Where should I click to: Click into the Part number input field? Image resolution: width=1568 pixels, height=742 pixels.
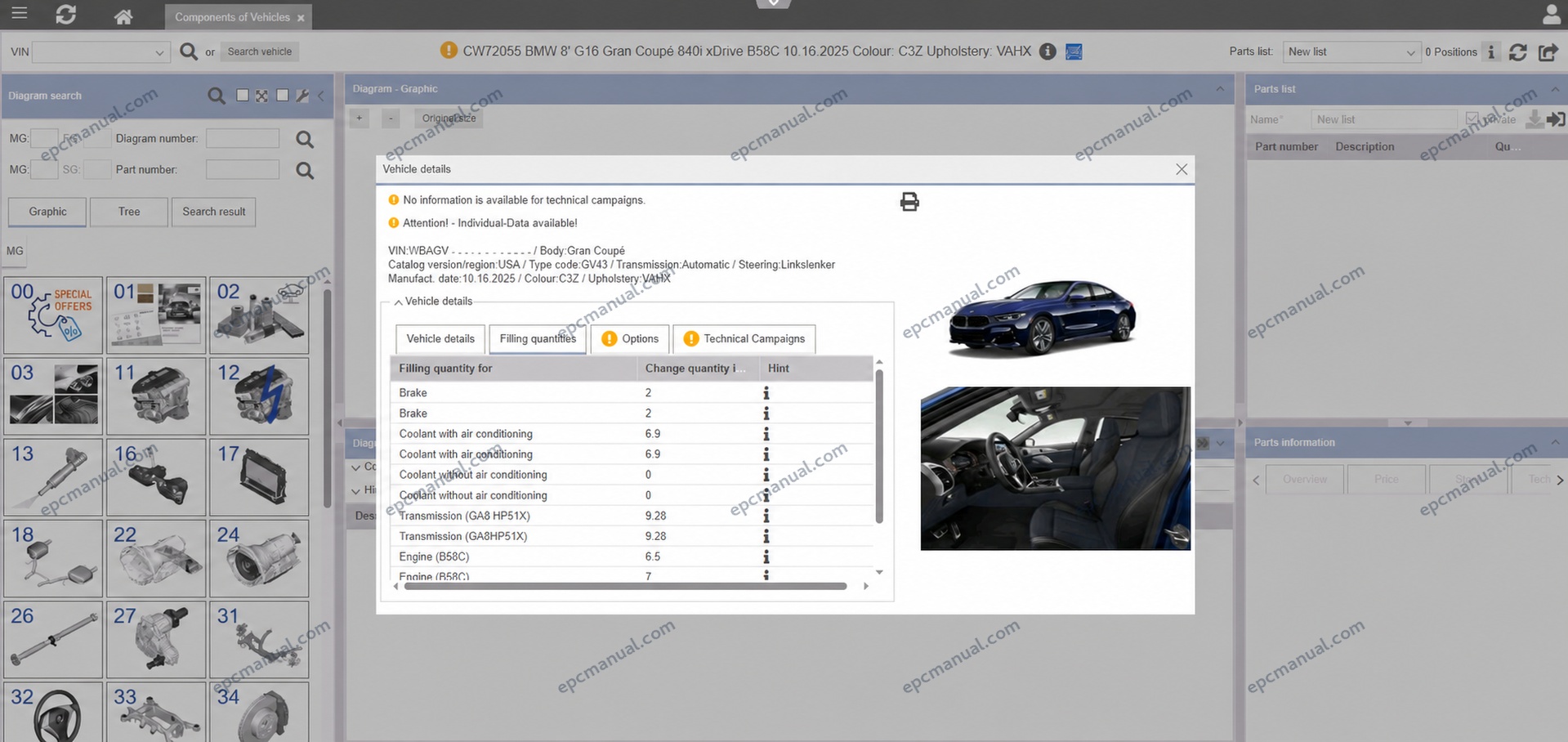click(243, 170)
